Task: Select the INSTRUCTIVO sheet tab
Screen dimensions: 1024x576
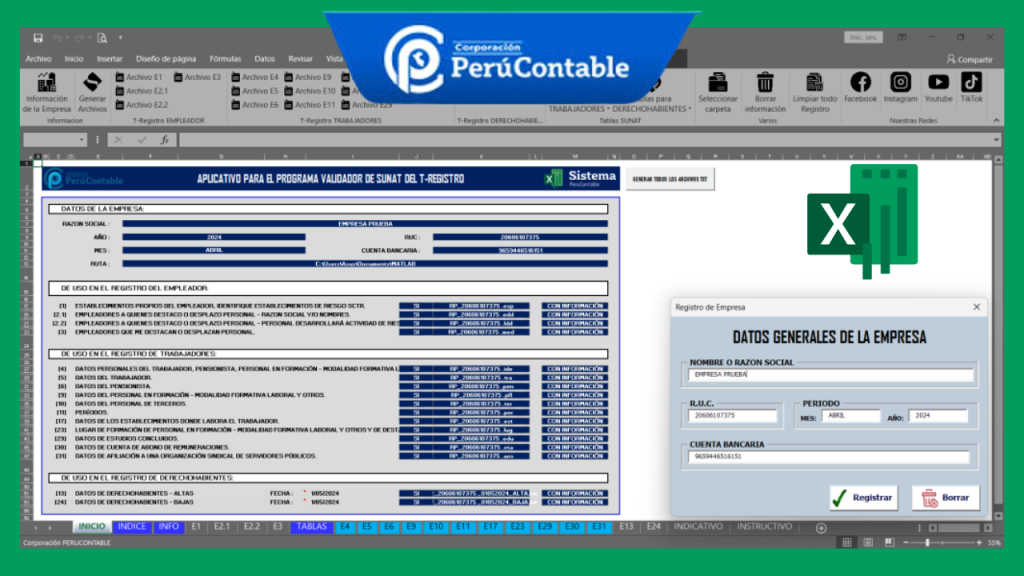Action: tap(764, 527)
